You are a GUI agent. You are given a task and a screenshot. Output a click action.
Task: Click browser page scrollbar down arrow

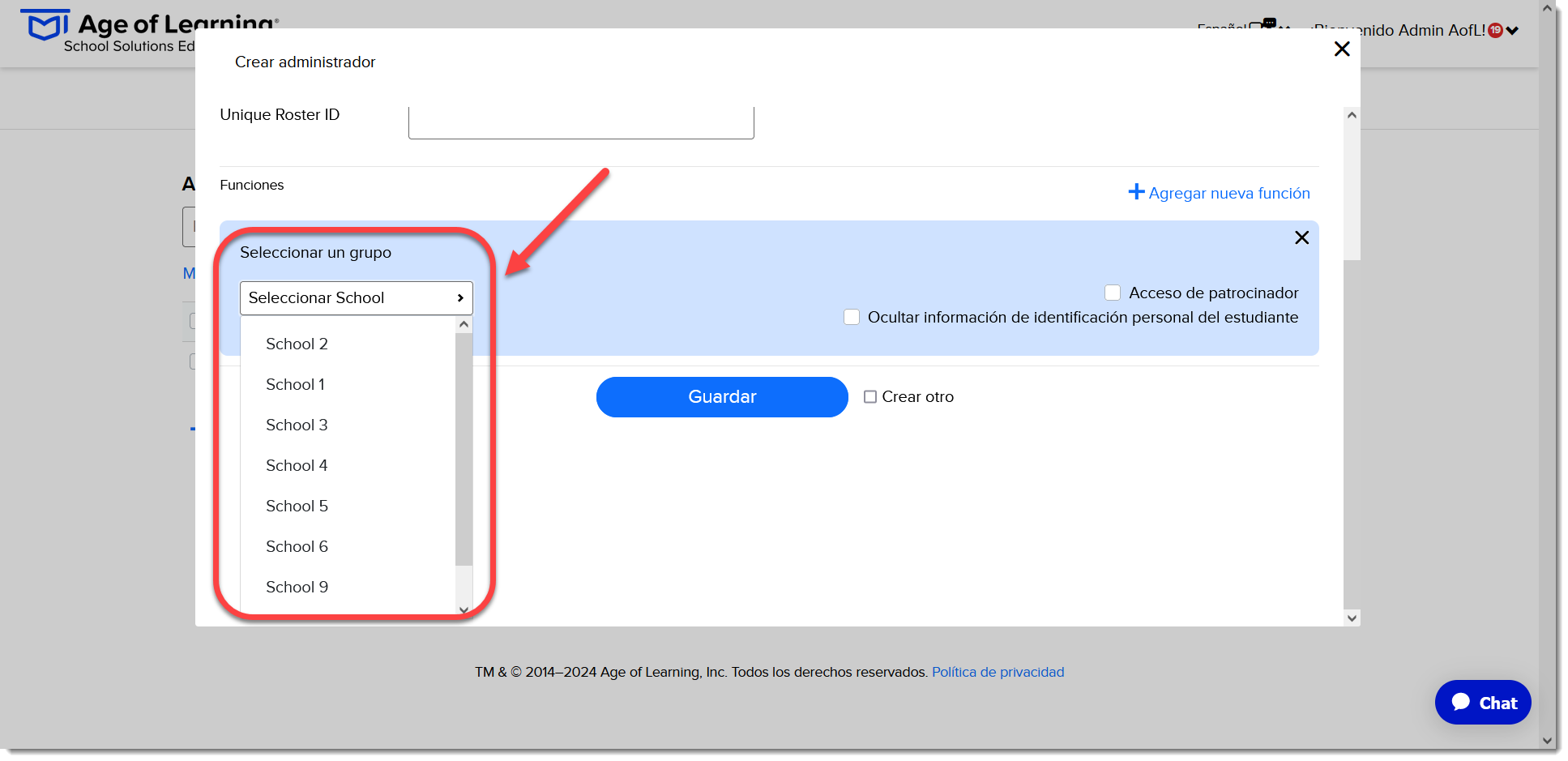(1547, 740)
